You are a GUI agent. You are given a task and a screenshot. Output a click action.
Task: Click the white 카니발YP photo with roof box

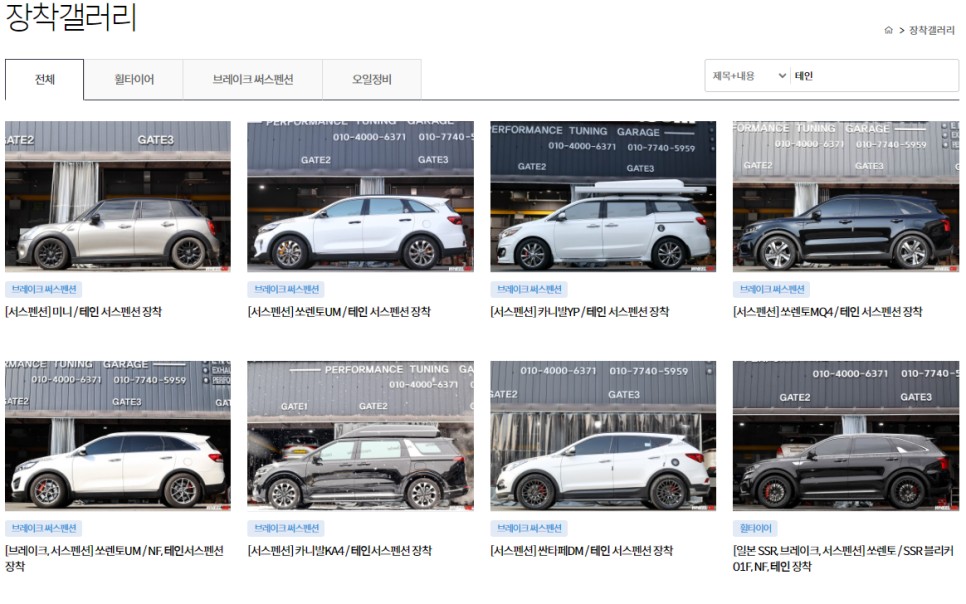[x=603, y=196]
